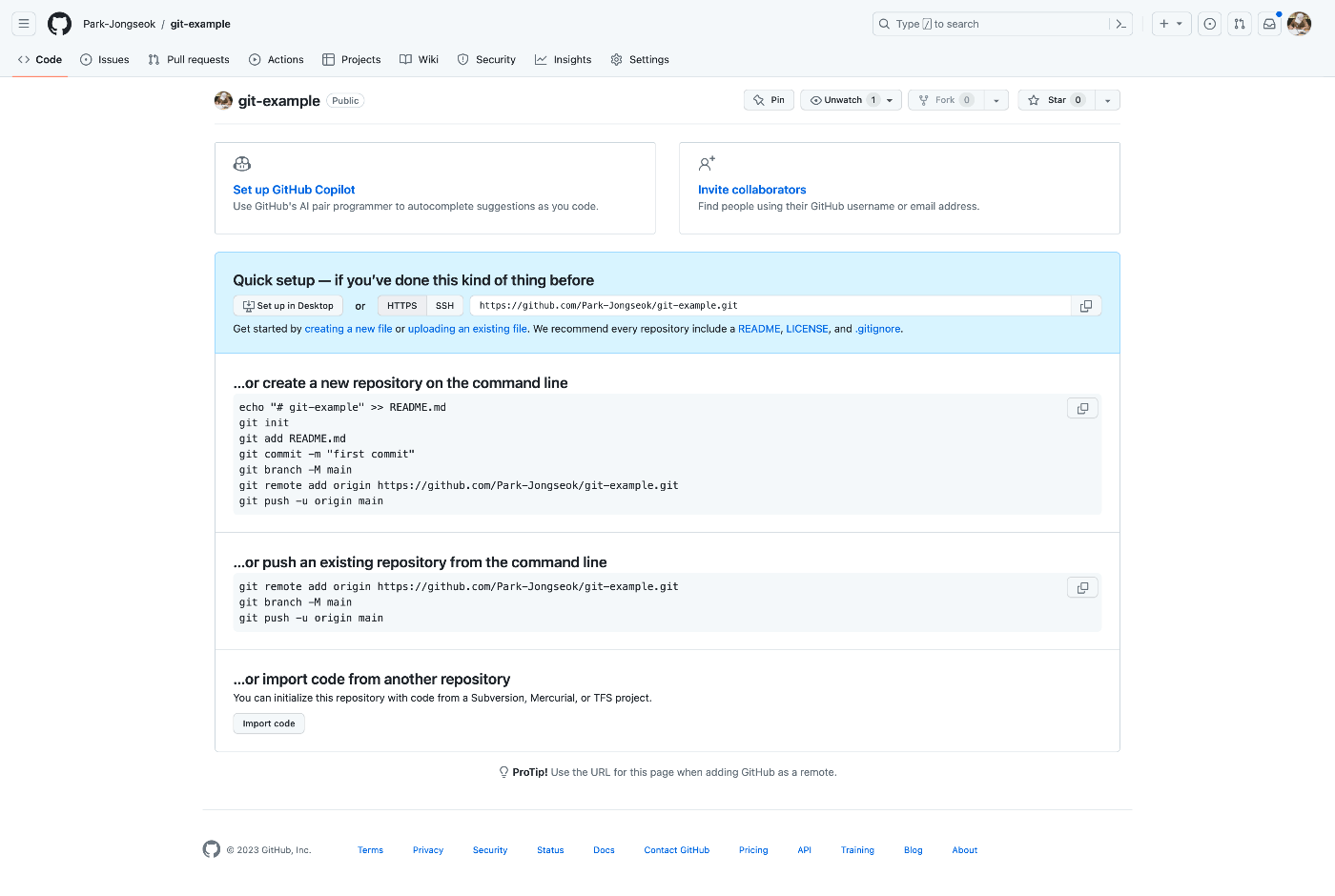This screenshot has width=1335, height=896.
Task: Open the Set up GitHub Copilot link
Action: (294, 190)
